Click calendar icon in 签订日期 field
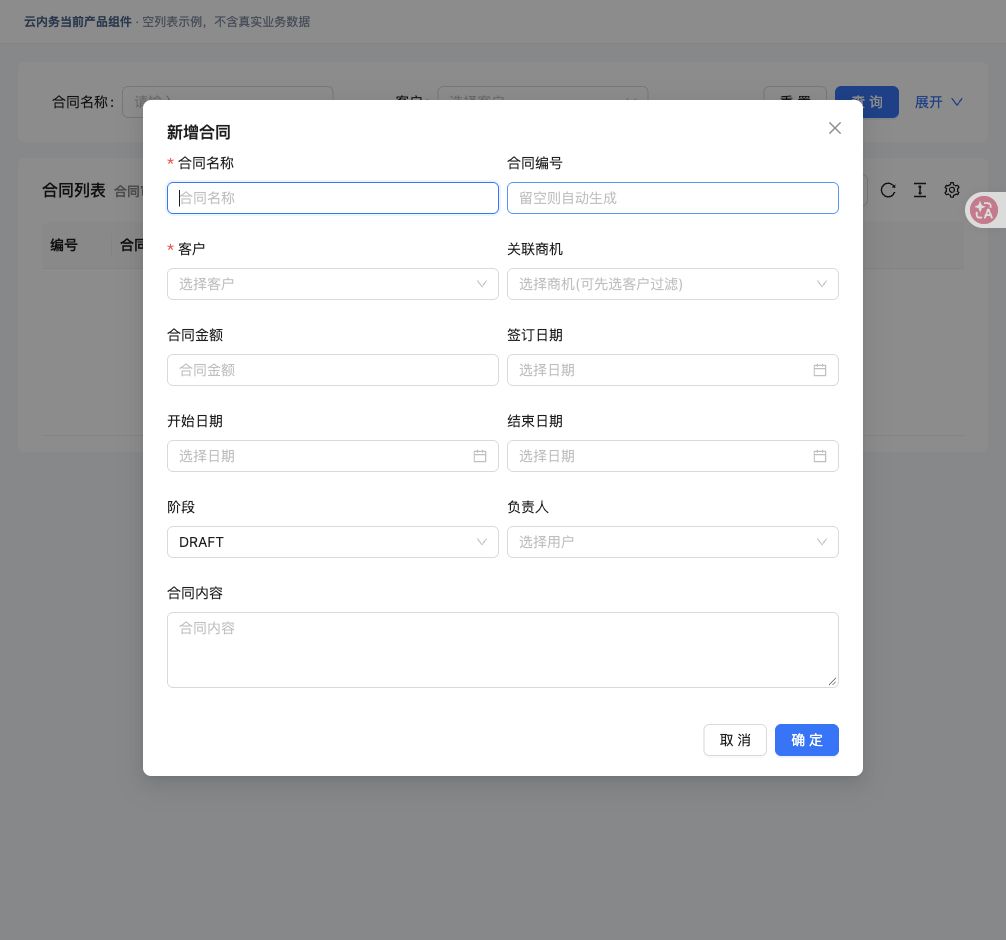Screen dimensions: 1006x940 (x=819, y=370)
